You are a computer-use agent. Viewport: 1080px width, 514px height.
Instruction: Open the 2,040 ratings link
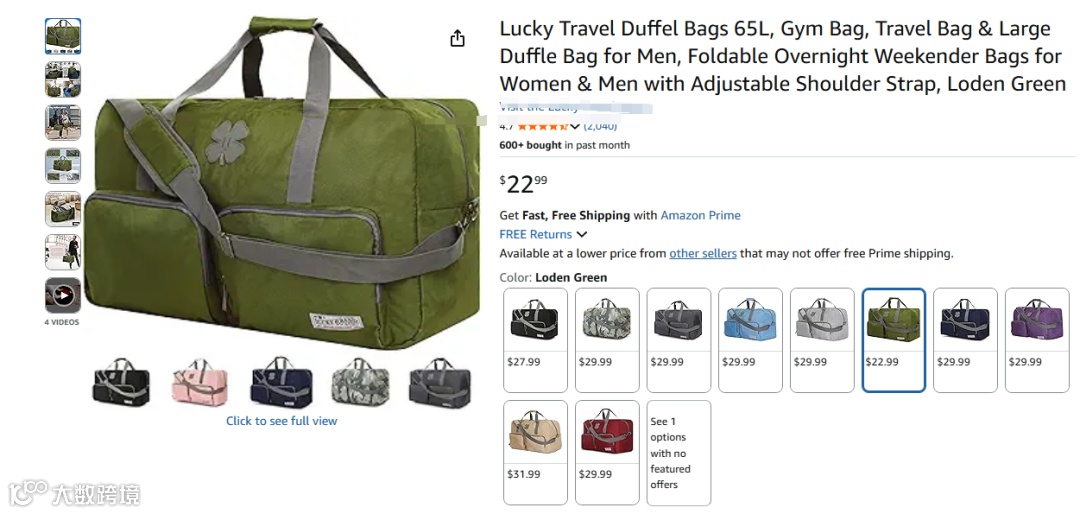pyautogui.click(x=600, y=126)
